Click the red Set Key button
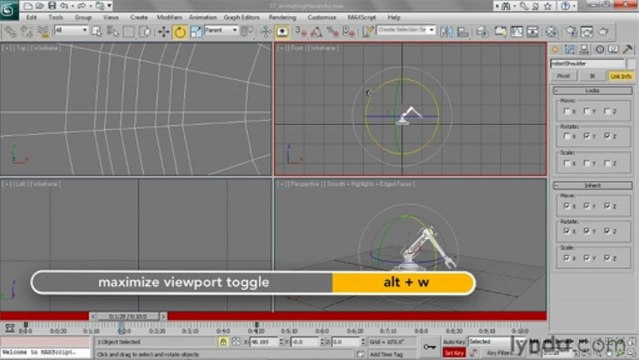639x360 pixels. tap(454, 353)
